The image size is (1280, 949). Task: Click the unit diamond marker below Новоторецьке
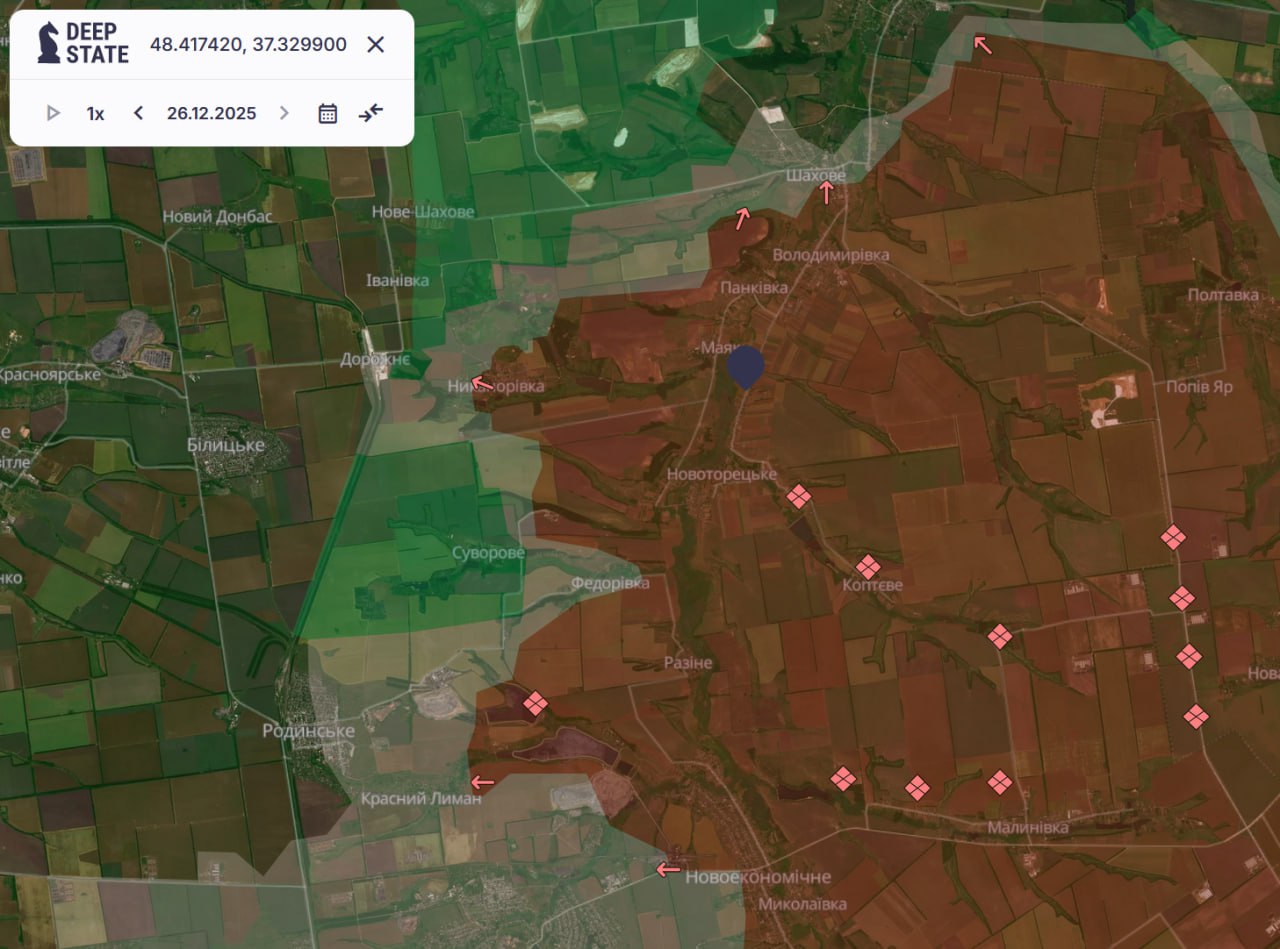(x=798, y=496)
